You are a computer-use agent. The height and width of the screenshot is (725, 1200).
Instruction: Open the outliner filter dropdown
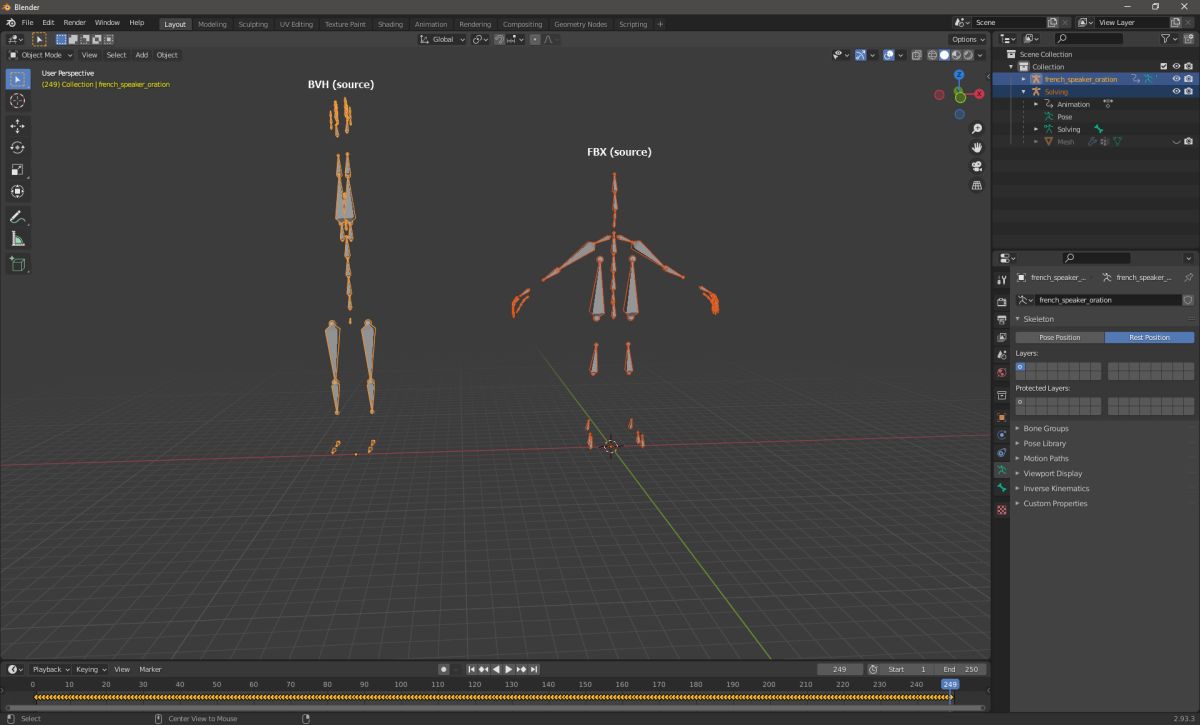pyautogui.click(x=1169, y=38)
